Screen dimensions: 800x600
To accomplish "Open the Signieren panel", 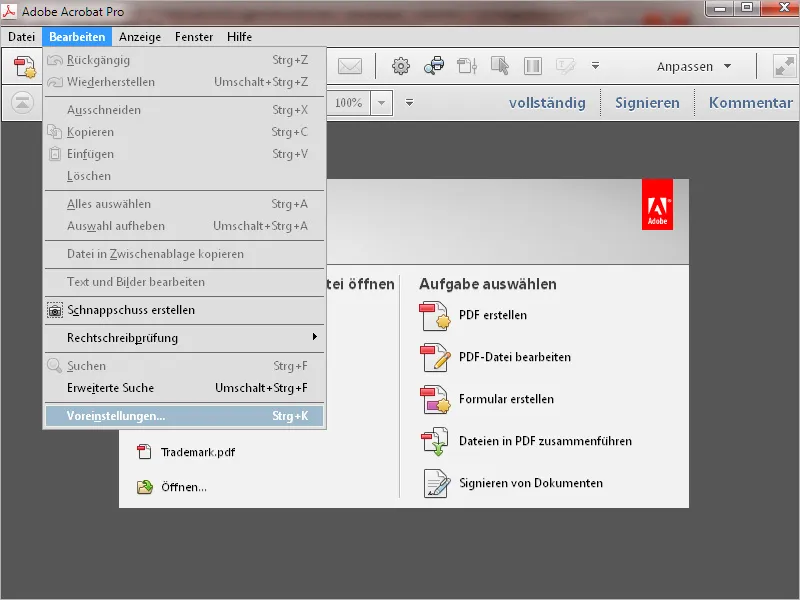I will pyautogui.click(x=647, y=103).
